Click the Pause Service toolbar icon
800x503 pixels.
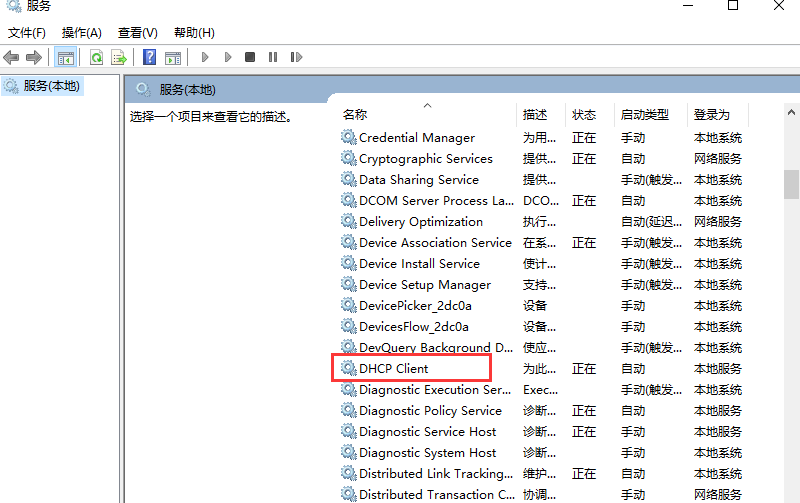click(x=272, y=58)
